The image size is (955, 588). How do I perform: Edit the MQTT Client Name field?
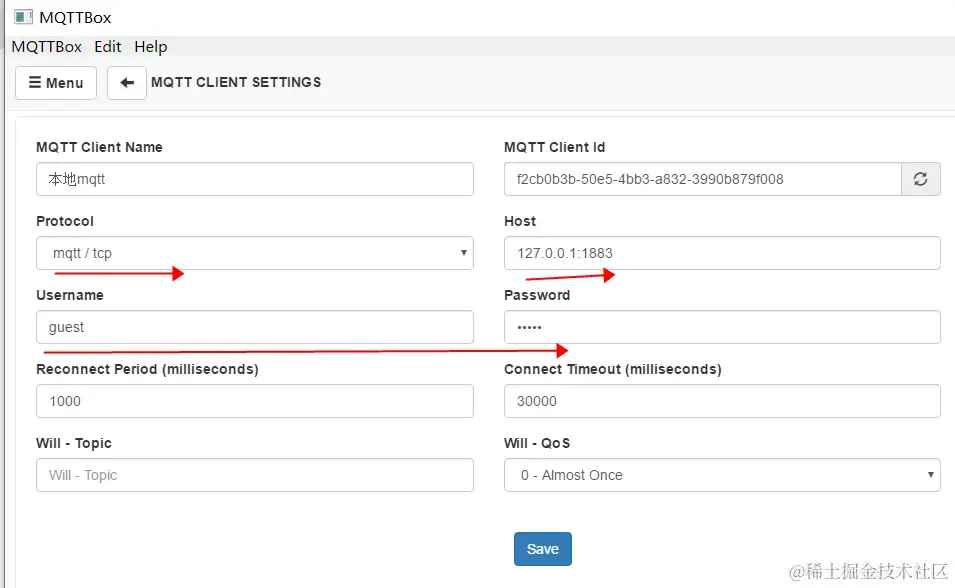[x=254, y=179]
